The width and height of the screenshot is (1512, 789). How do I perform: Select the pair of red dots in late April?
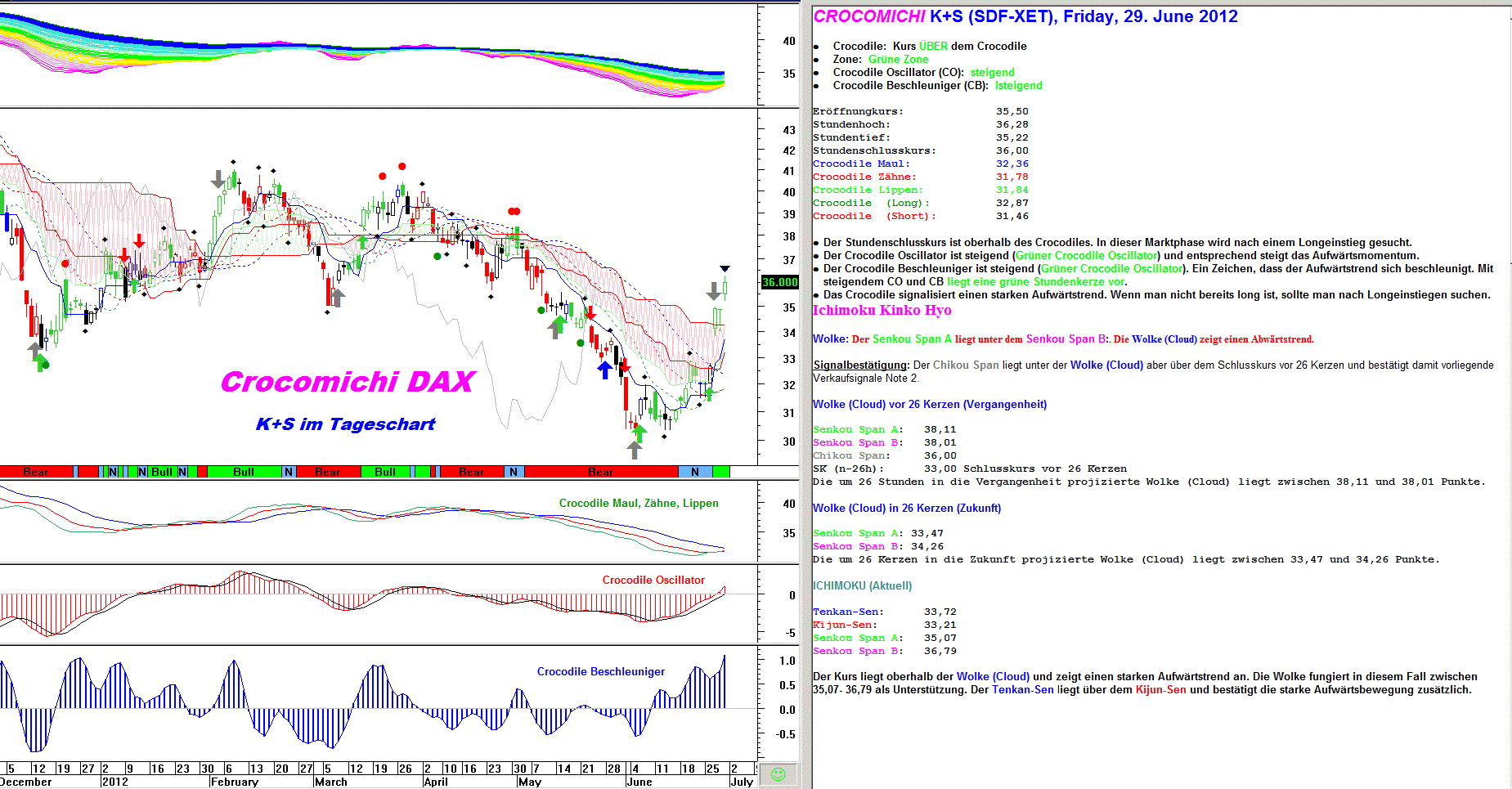click(514, 212)
